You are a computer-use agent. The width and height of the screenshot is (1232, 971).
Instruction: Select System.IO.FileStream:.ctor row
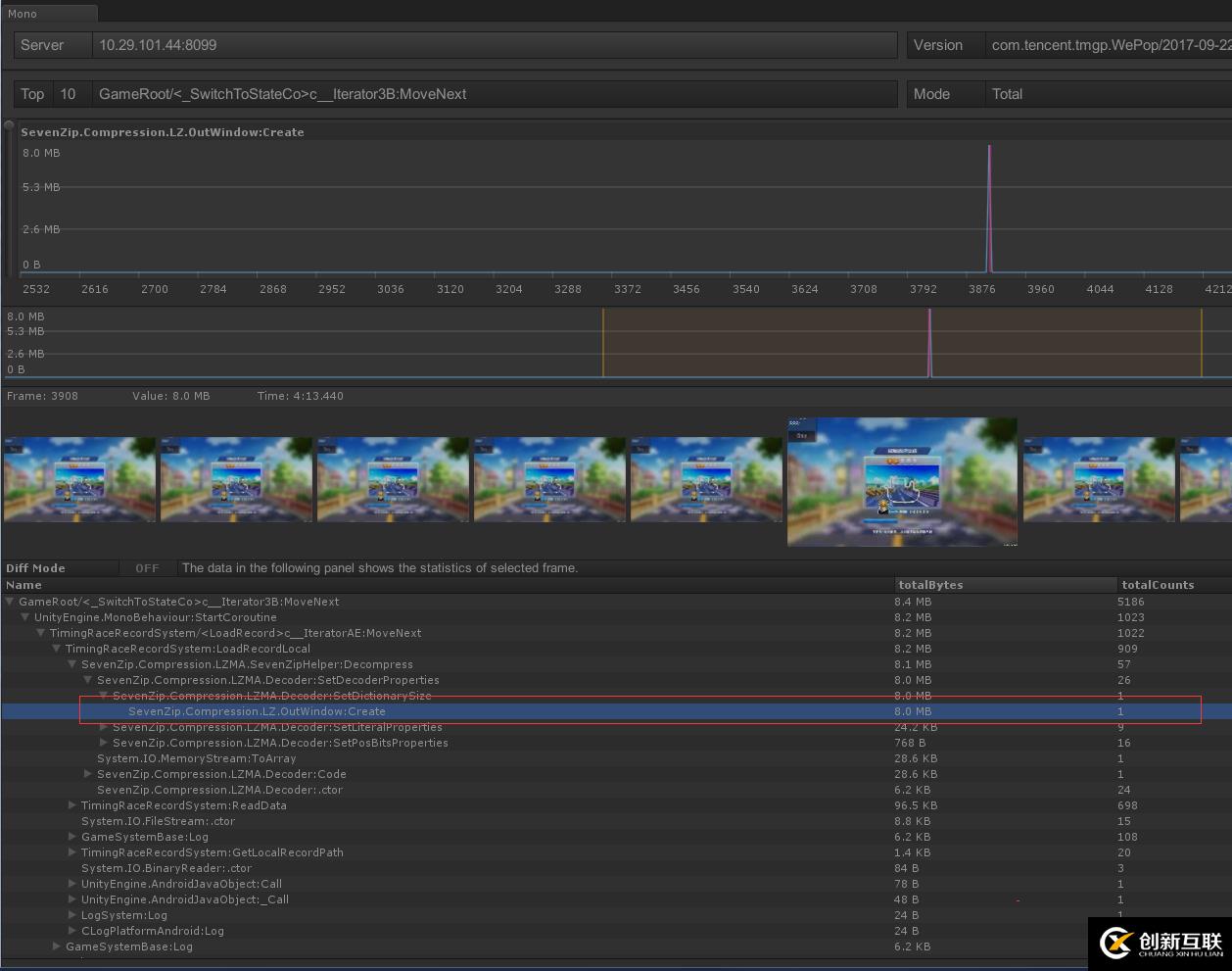tap(616, 821)
